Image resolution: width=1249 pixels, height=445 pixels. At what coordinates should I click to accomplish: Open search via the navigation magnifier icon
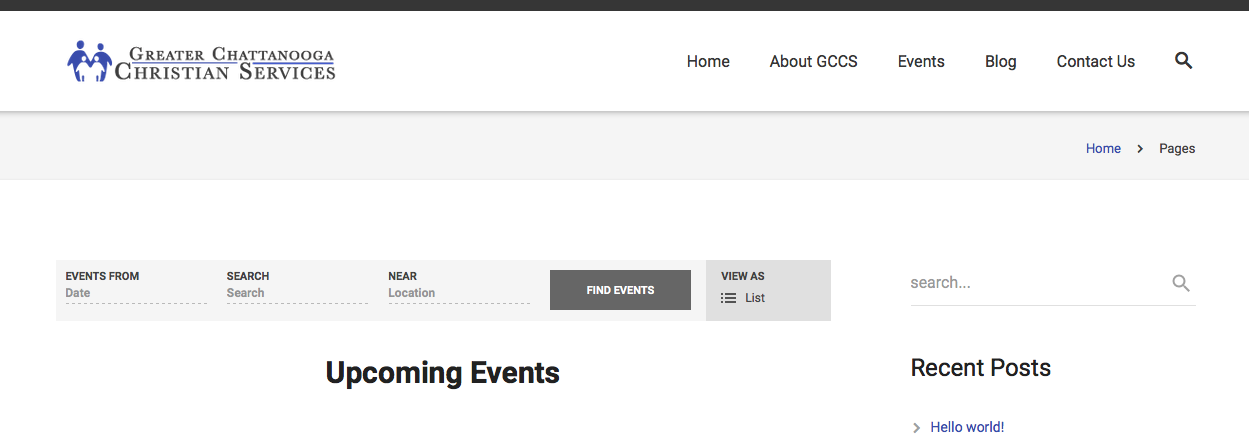click(1183, 61)
